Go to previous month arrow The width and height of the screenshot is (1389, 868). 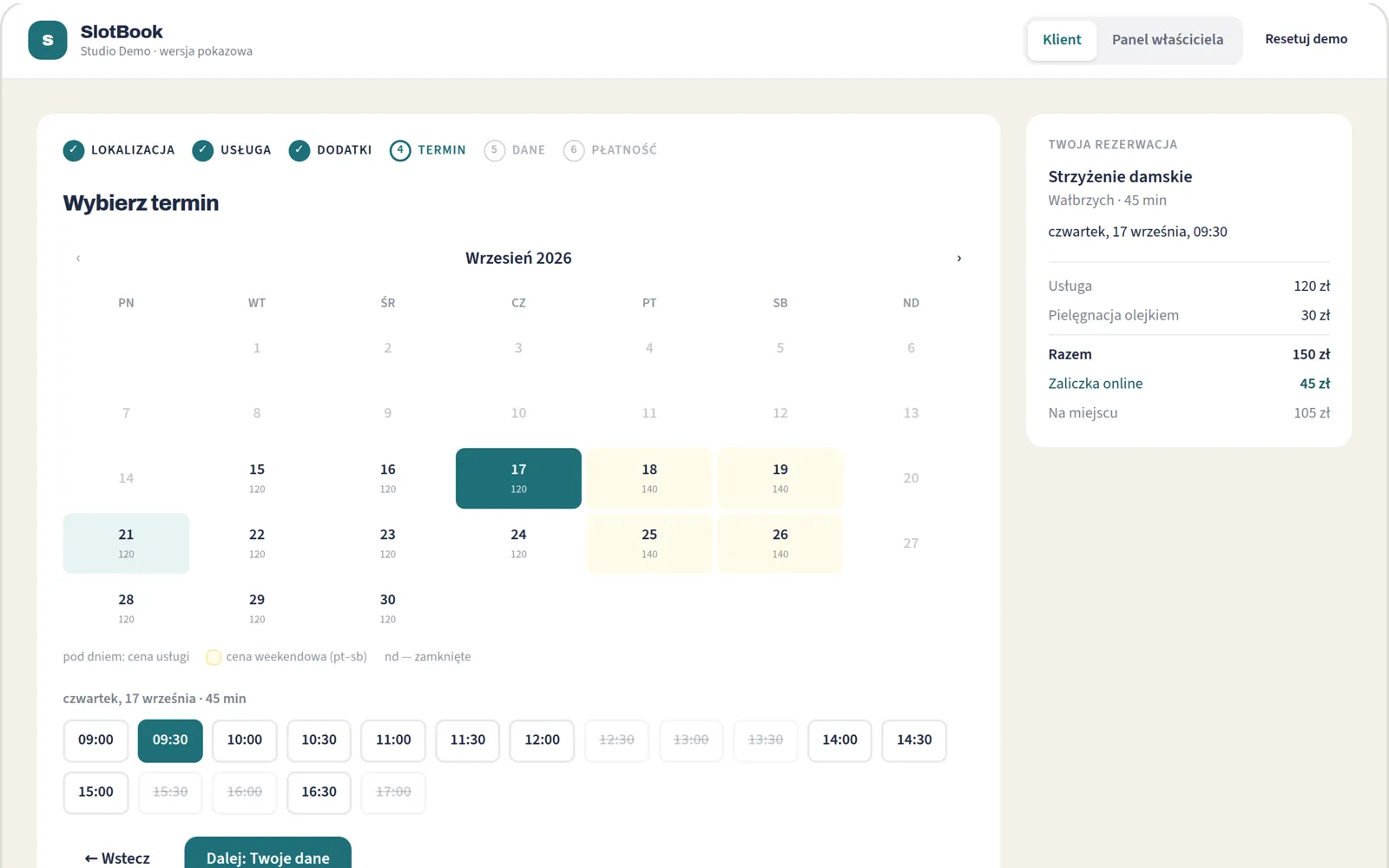(x=78, y=258)
